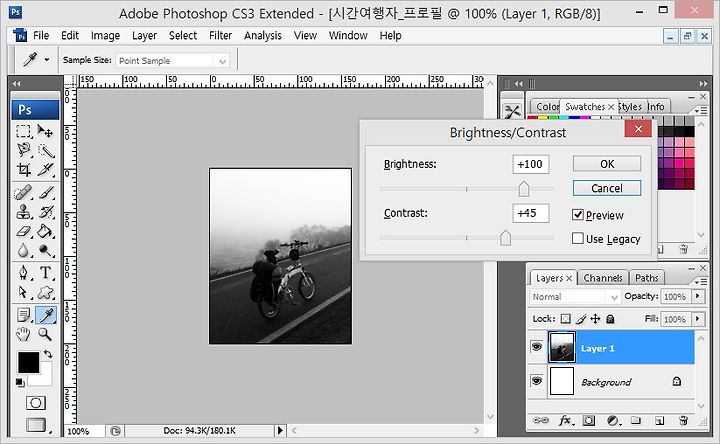Select the Clone Stamp tool
Image resolution: width=720 pixels, height=444 pixels.
click(23, 212)
